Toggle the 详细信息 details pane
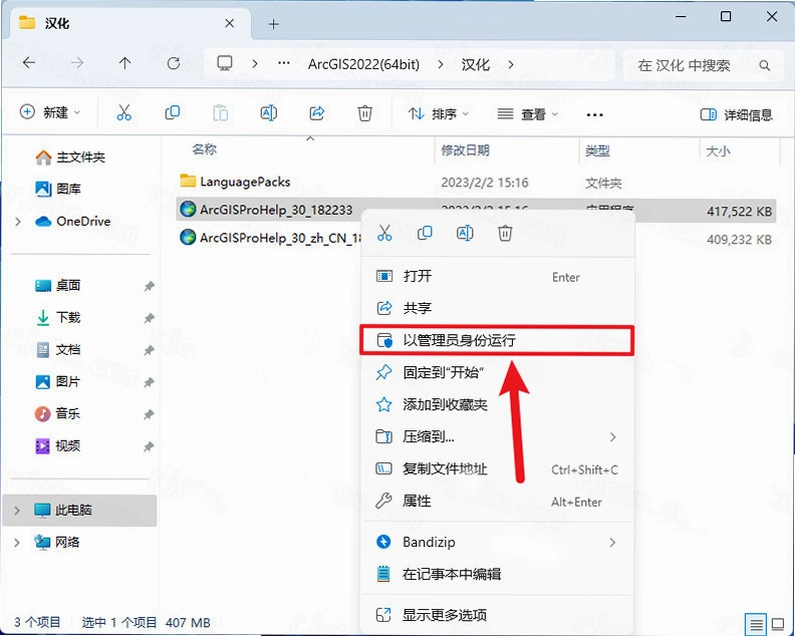The width and height of the screenshot is (795, 636). (x=736, y=115)
